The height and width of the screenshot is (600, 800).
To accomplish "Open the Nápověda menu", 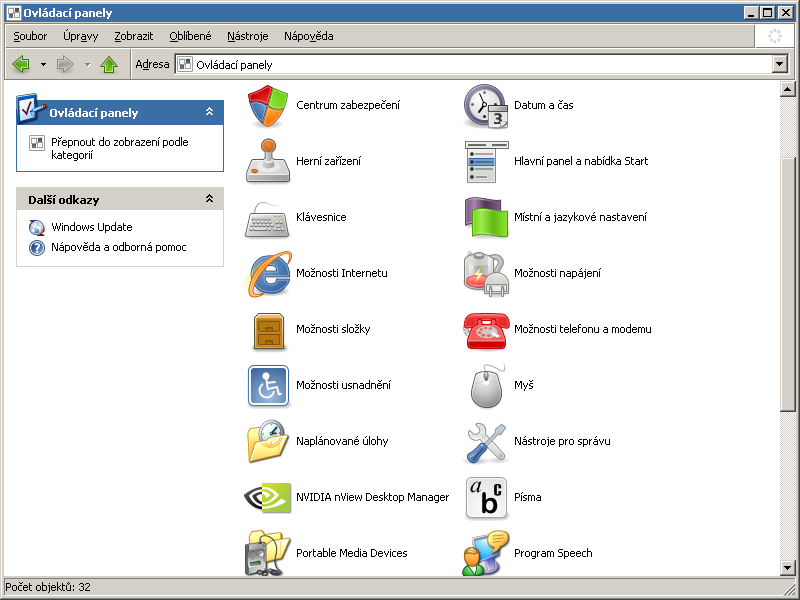I will pyautogui.click(x=309, y=36).
